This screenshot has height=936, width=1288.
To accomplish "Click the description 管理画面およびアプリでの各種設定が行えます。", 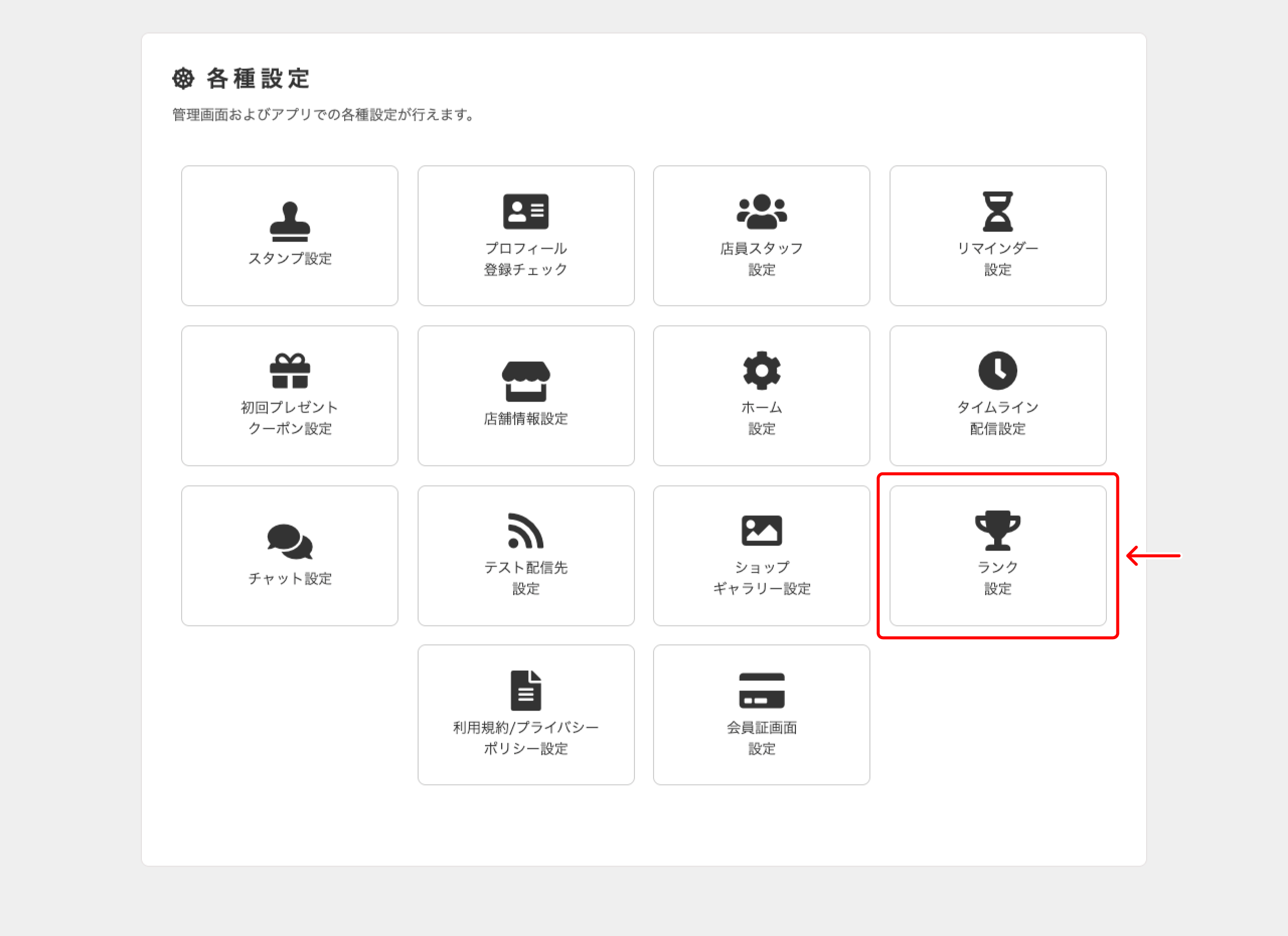I will [324, 115].
